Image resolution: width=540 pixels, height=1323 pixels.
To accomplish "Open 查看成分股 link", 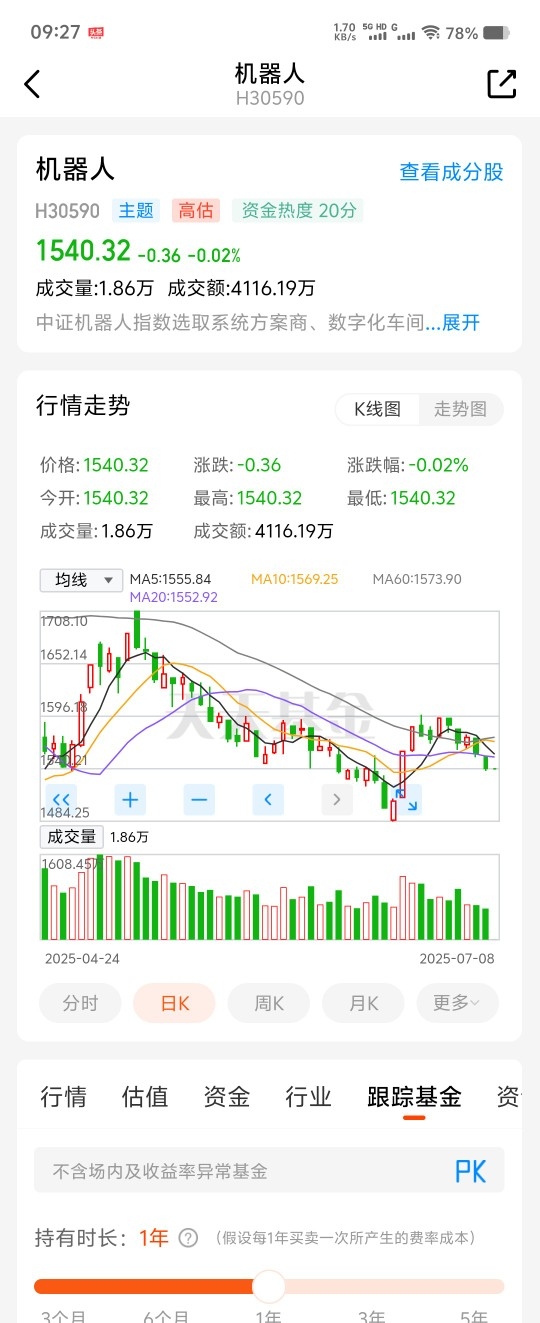I will [451, 172].
